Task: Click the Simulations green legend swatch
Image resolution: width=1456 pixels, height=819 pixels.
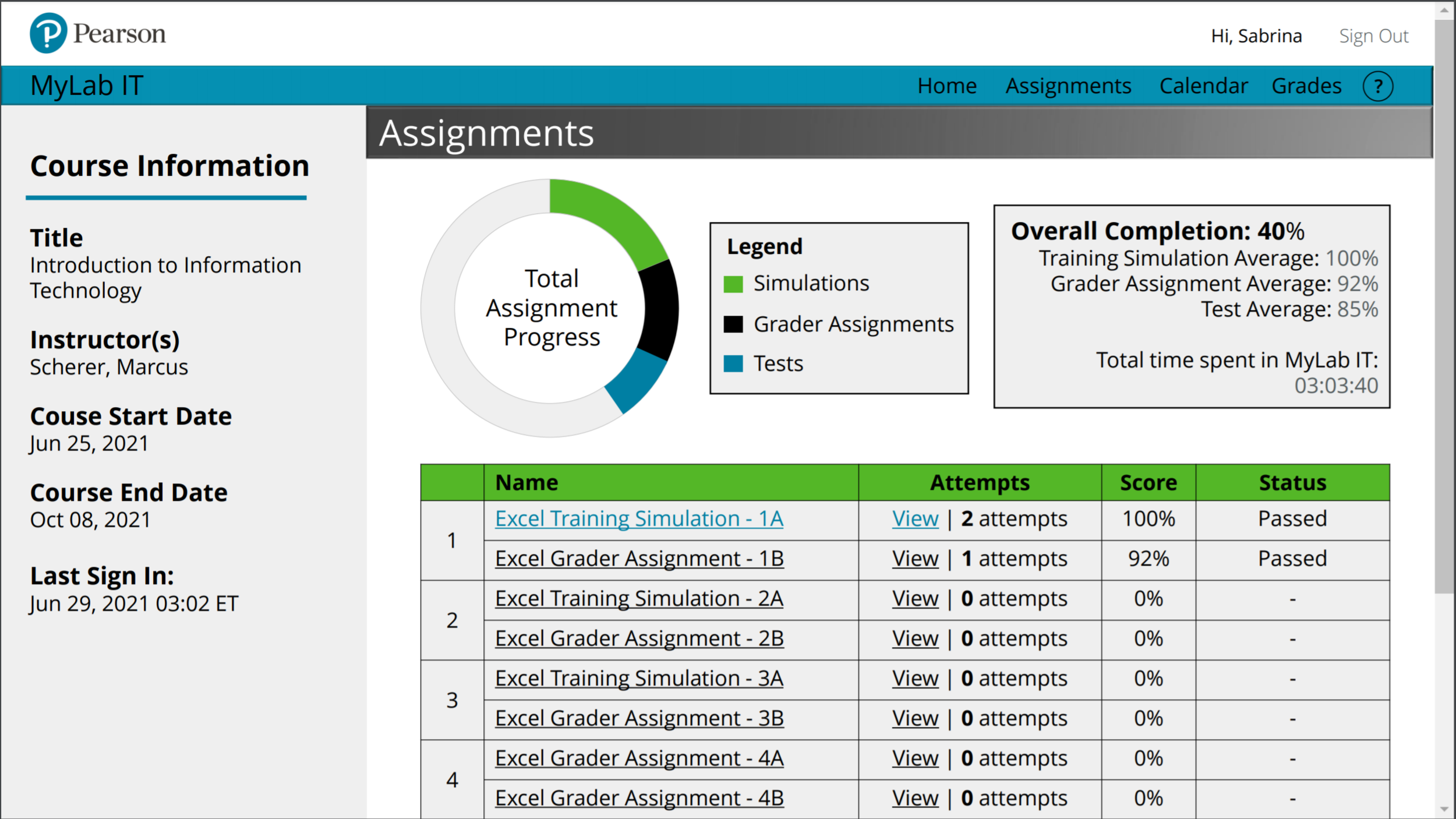Action: [735, 284]
